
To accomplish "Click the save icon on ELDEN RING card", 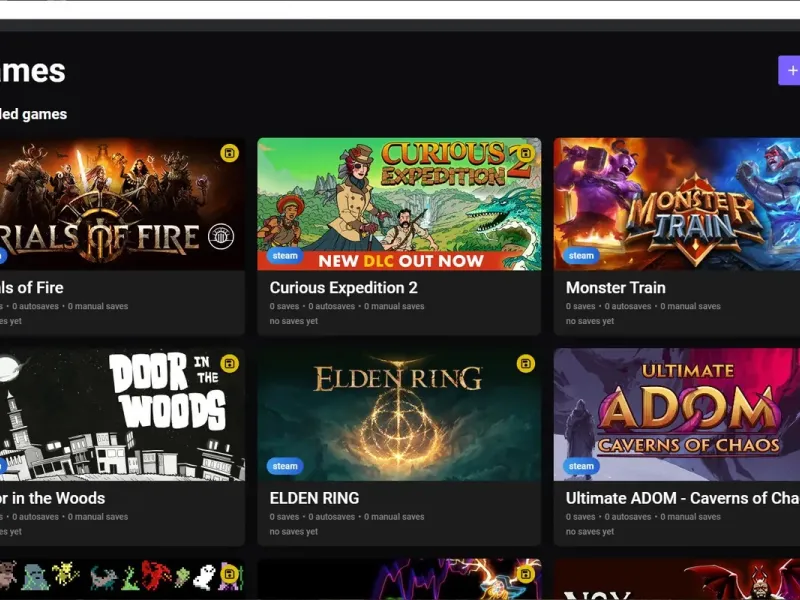I will pyautogui.click(x=526, y=364).
